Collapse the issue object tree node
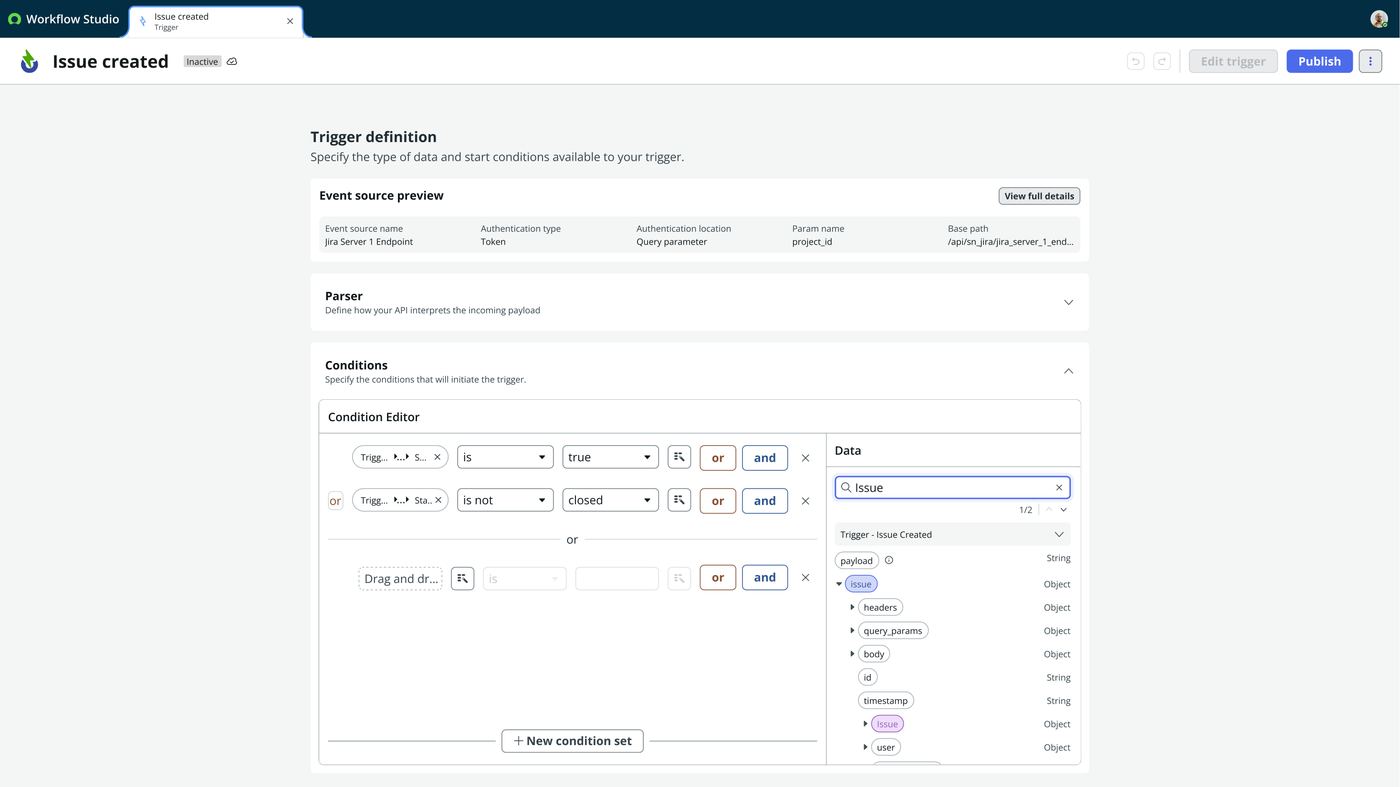1400x787 pixels. click(839, 584)
